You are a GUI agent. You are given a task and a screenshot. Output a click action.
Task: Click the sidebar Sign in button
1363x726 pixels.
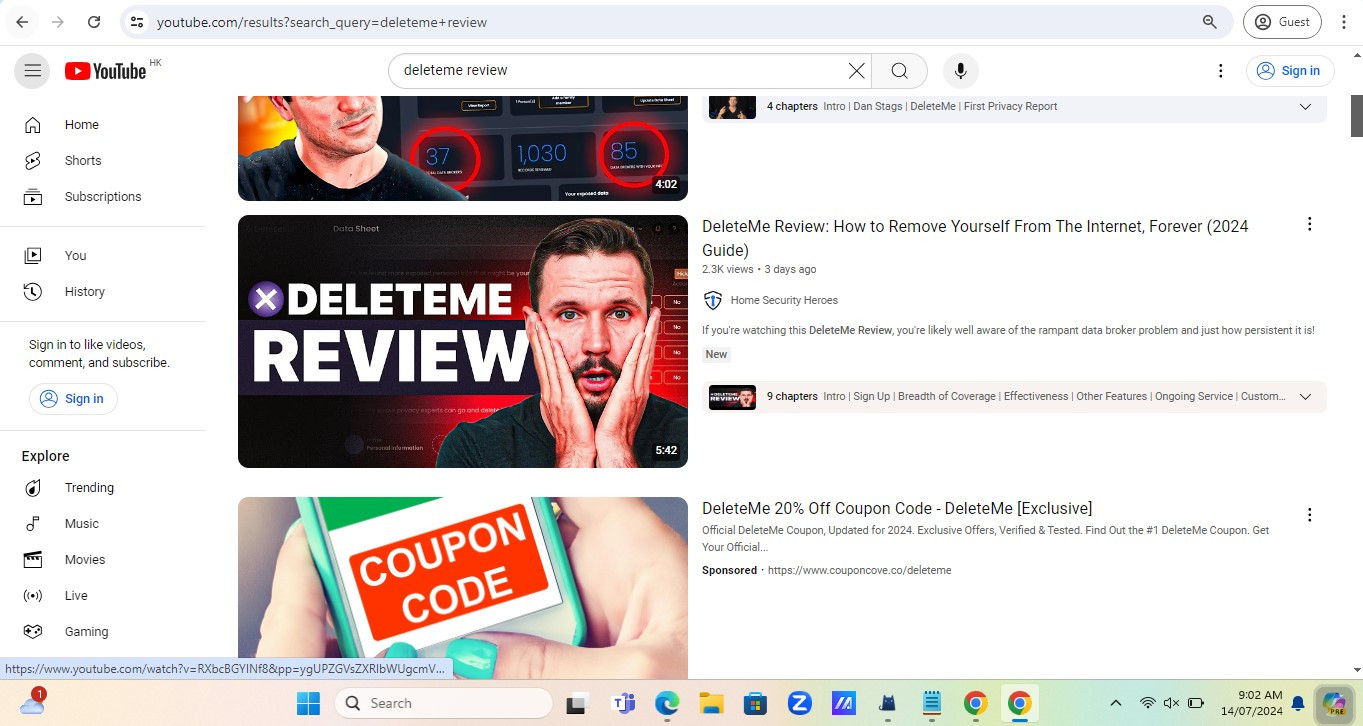tap(73, 399)
